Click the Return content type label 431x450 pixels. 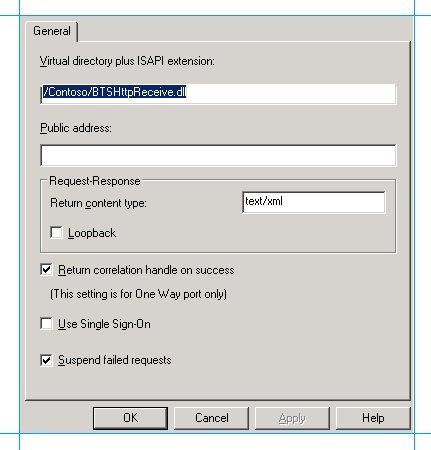pos(98,203)
